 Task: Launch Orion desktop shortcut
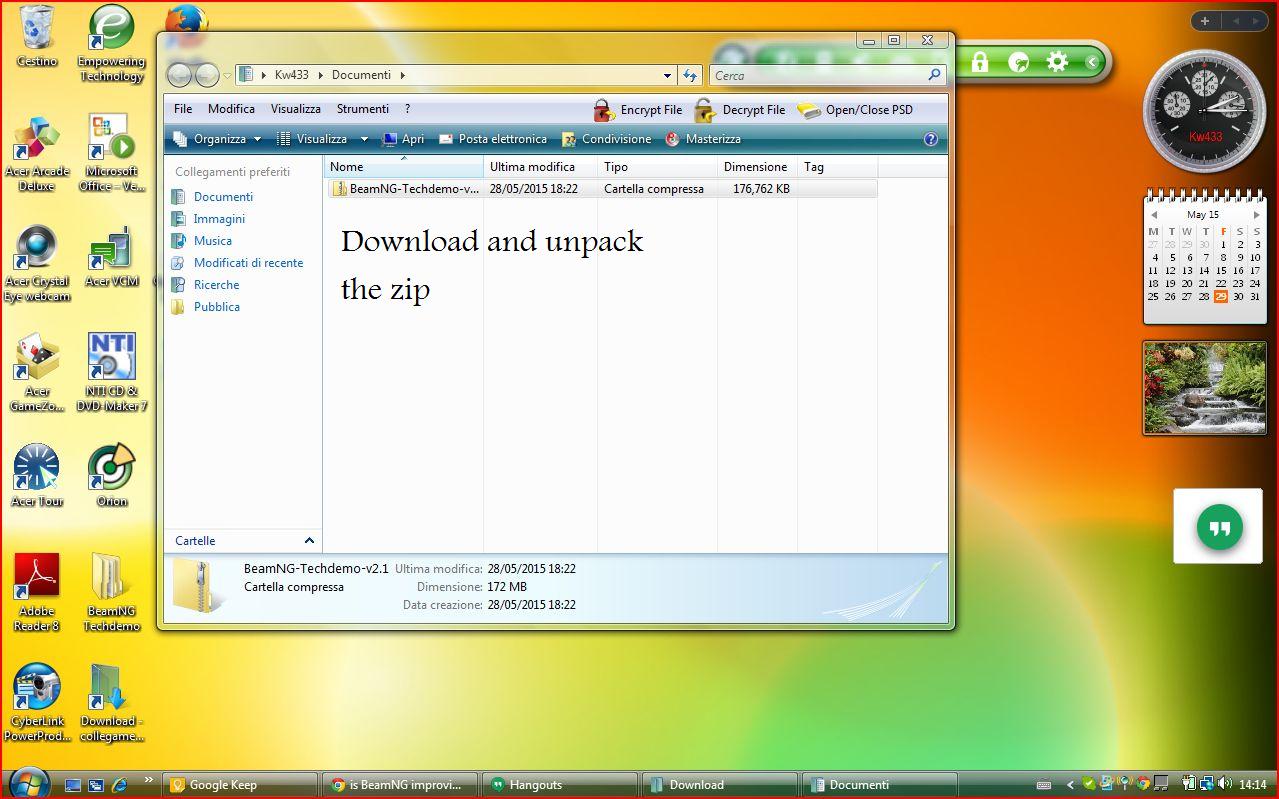[111, 476]
